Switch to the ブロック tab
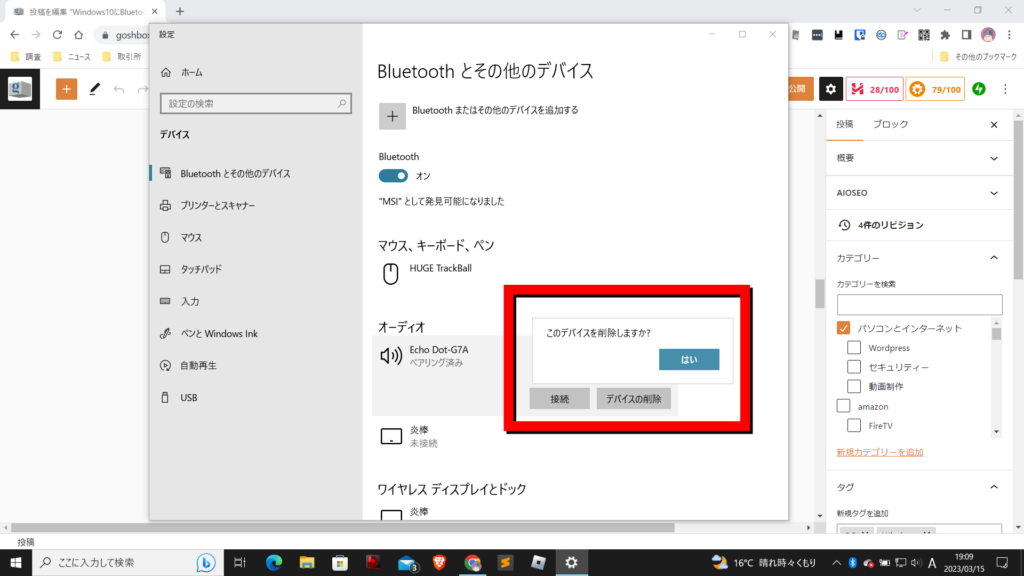The width and height of the screenshot is (1024, 576). tap(890, 125)
